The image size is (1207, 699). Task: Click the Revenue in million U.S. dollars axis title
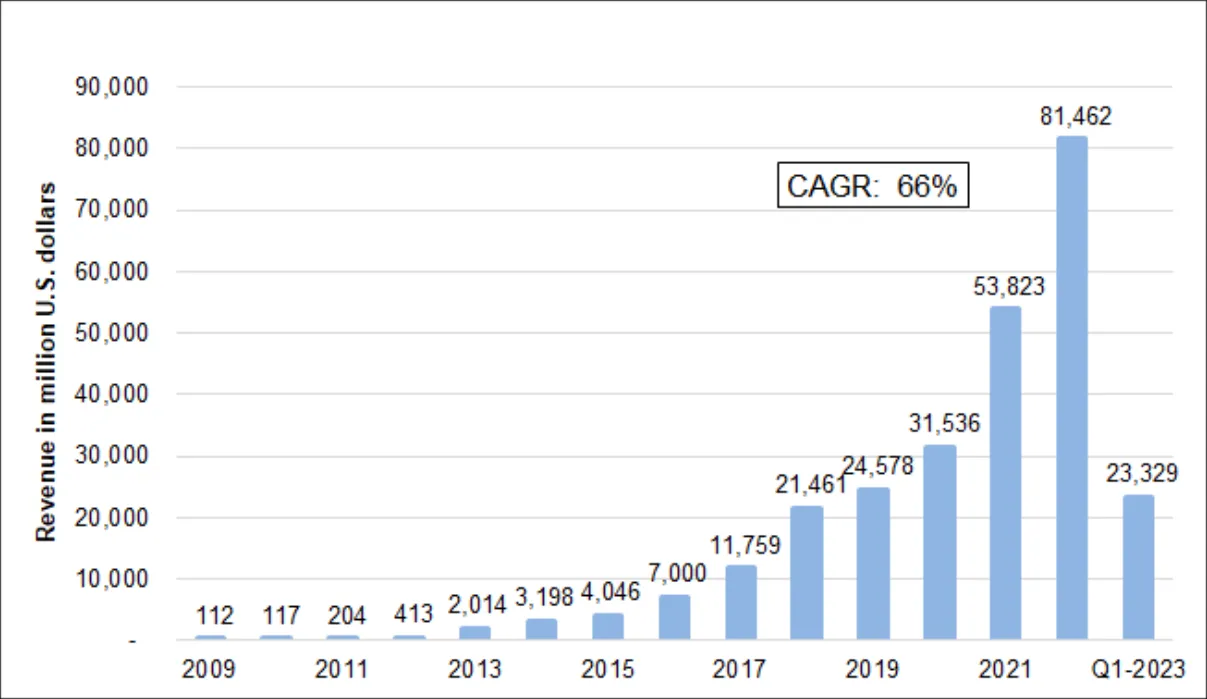click(45, 363)
